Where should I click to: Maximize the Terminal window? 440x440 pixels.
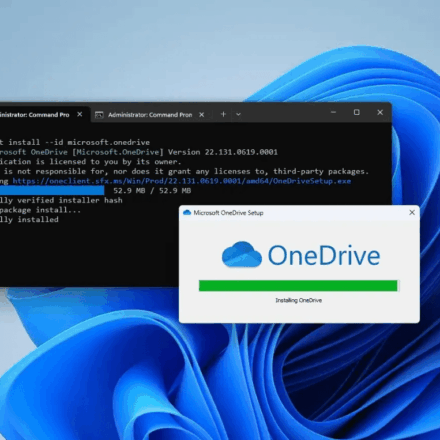[357, 112]
